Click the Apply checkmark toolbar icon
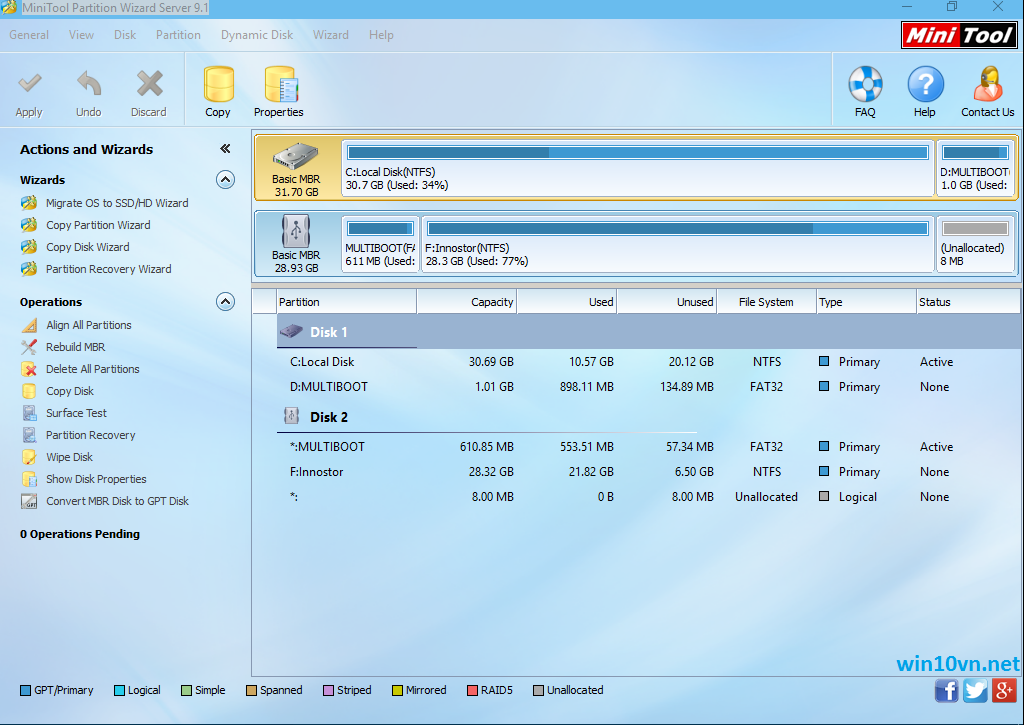1024x725 pixels. (x=29, y=84)
